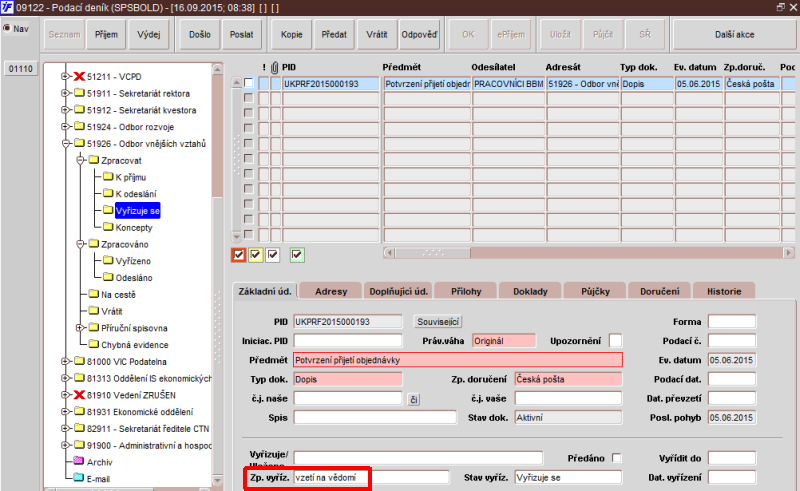Click the folder icon next to K odeslání

[x=108, y=193]
